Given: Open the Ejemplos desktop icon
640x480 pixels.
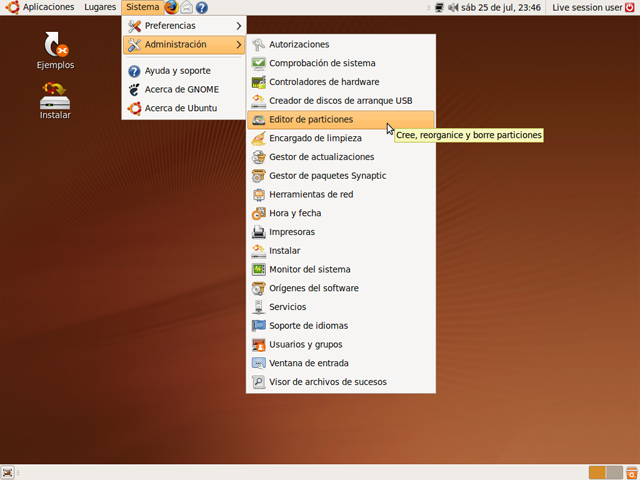Looking at the screenshot, I should 55,50.
